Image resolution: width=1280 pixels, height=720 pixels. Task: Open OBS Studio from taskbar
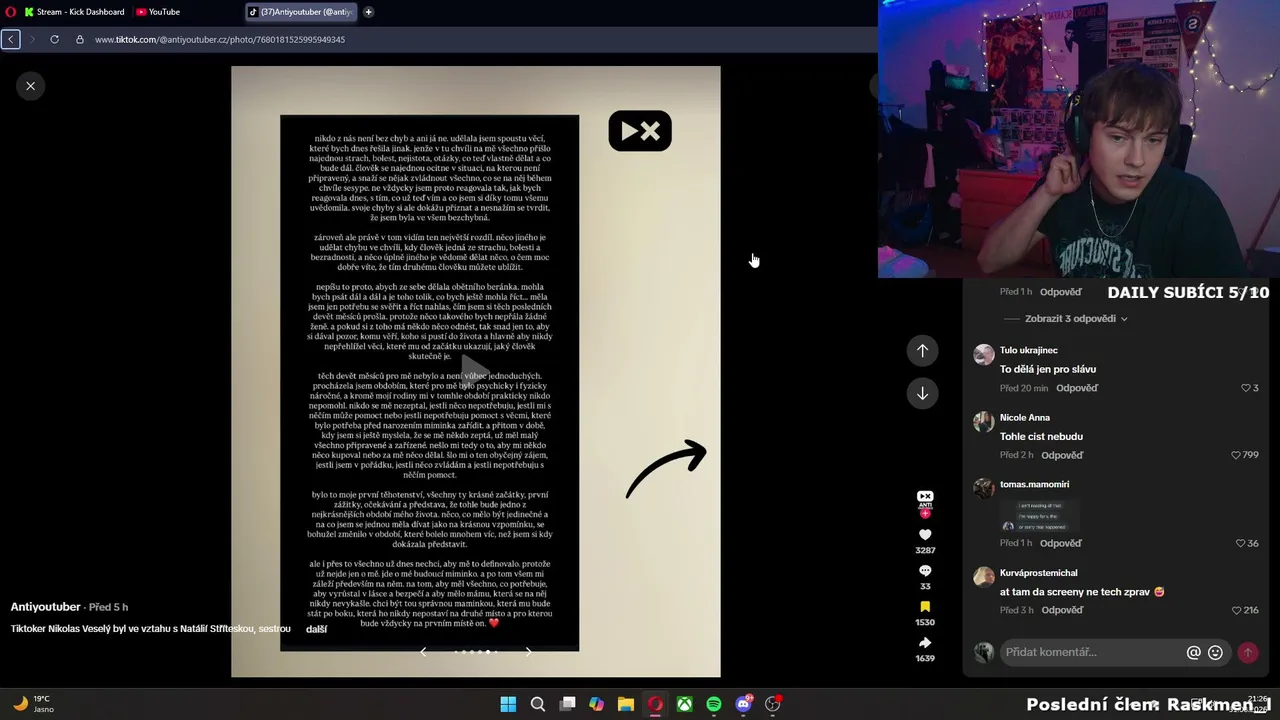pyautogui.click(x=772, y=704)
